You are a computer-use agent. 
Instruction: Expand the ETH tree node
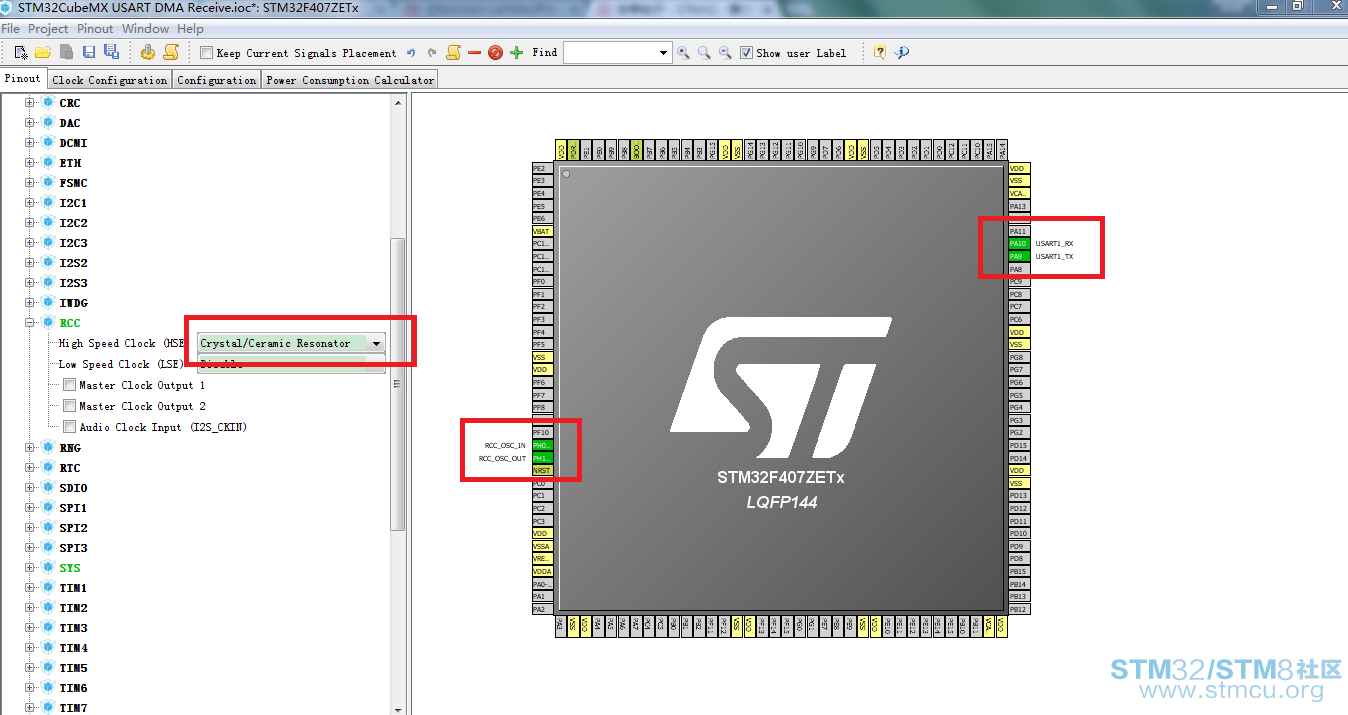click(x=30, y=163)
